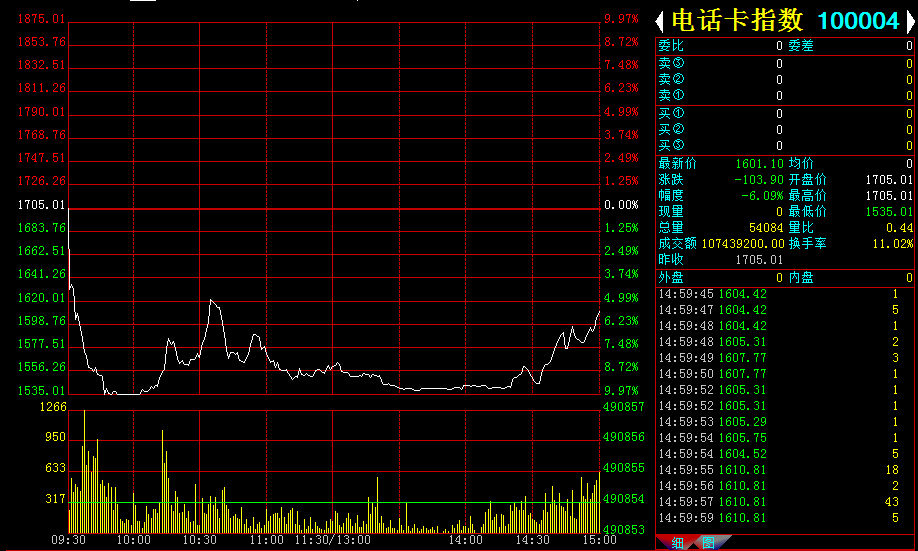Click the 买① bid row label
Viewport: 918px width, 551px height.
[671, 113]
